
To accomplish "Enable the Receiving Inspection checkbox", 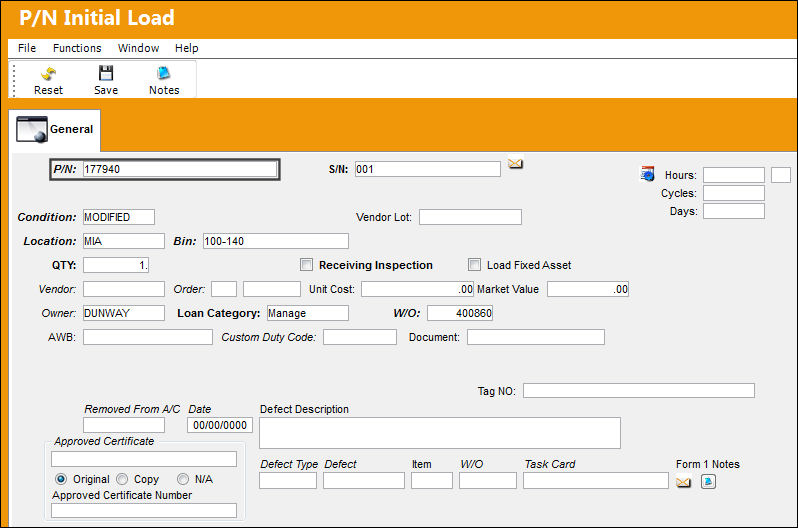I will pyautogui.click(x=306, y=265).
